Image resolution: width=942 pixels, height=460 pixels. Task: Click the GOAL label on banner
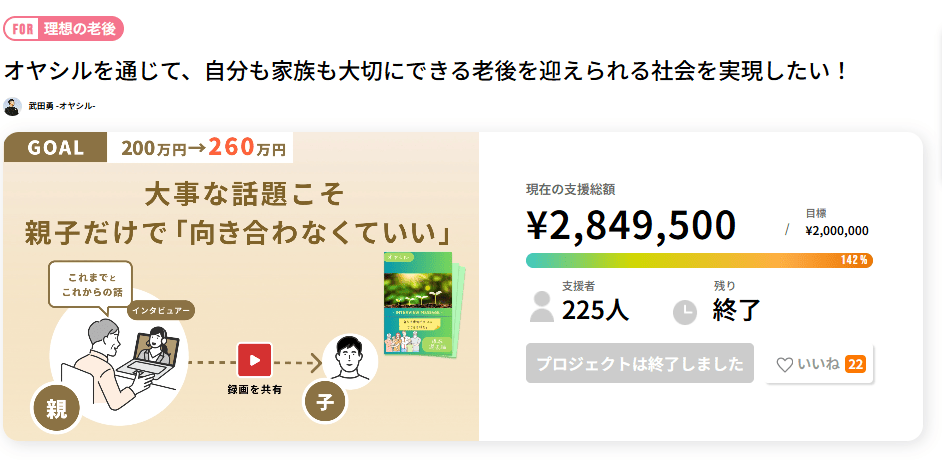tap(56, 148)
